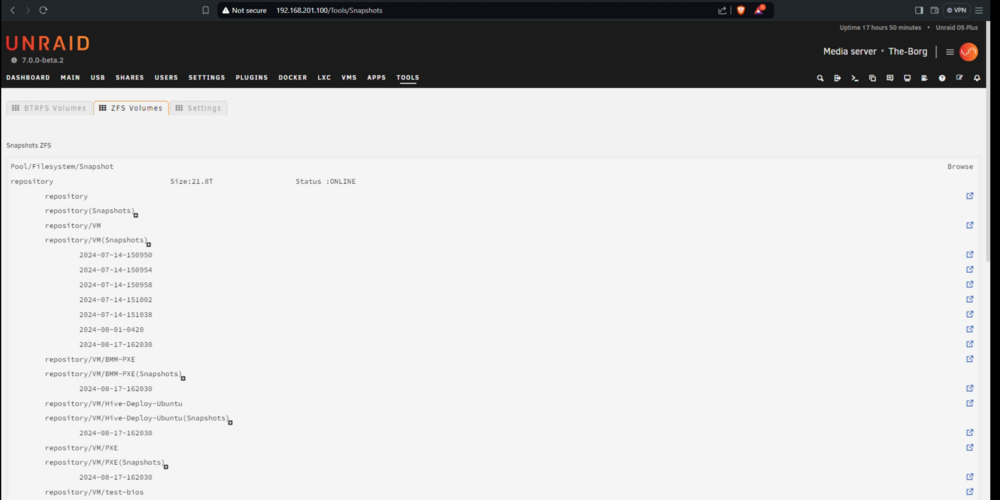The width and height of the screenshot is (1000, 500).
Task: Open the file manager icon
Action: click(872, 78)
